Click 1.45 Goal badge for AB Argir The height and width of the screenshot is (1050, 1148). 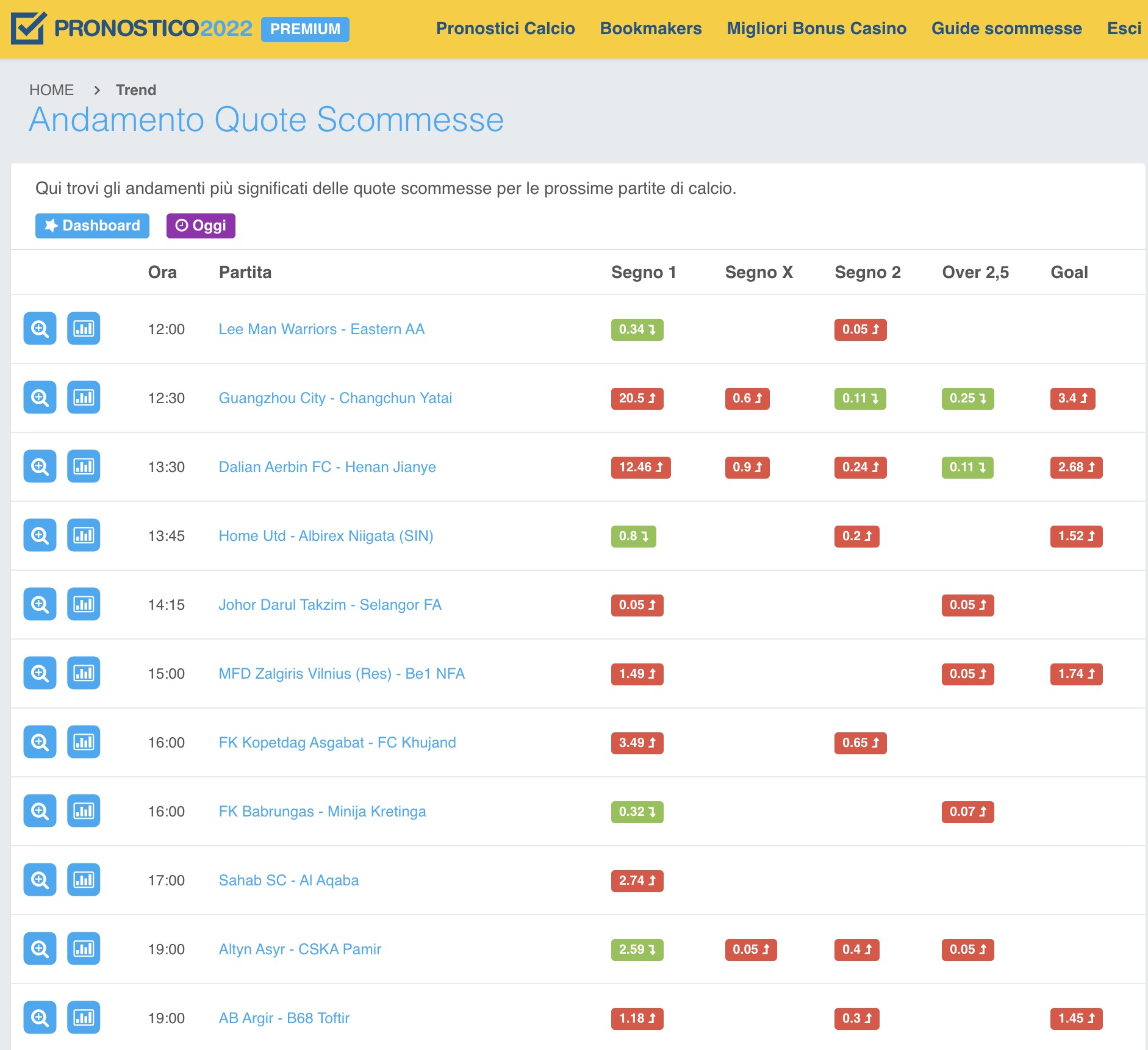(x=1076, y=1018)
